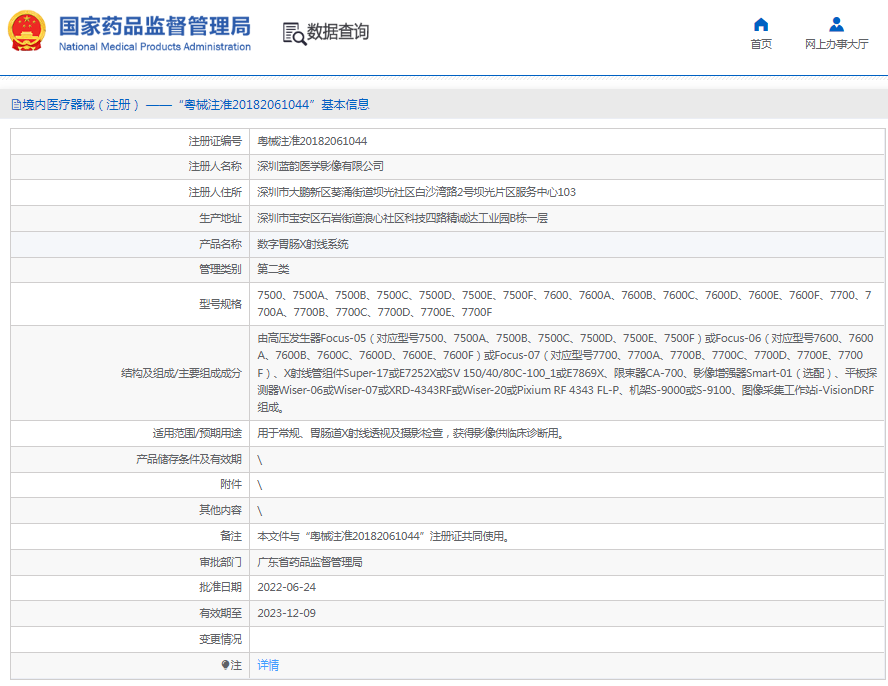Click the 结构及组成/主要组成成分 label

(x=181, y=373)
